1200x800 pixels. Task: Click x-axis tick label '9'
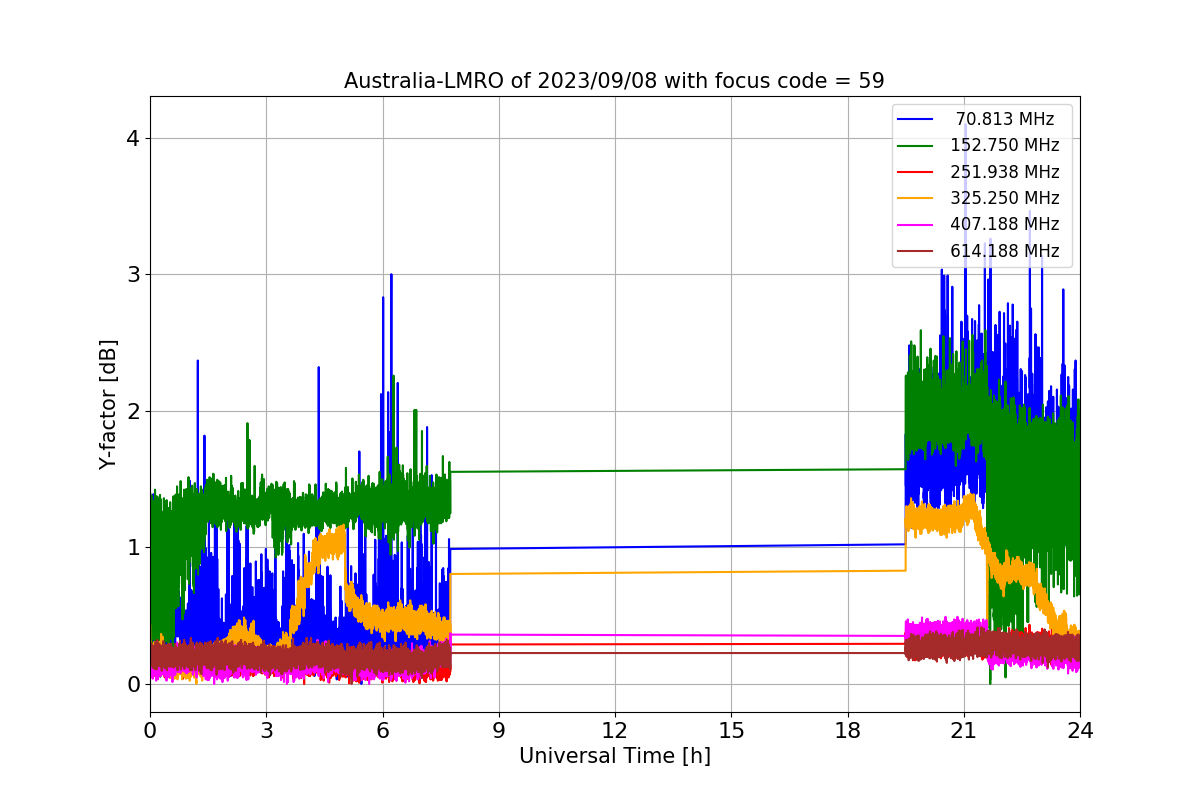[499, 730]
